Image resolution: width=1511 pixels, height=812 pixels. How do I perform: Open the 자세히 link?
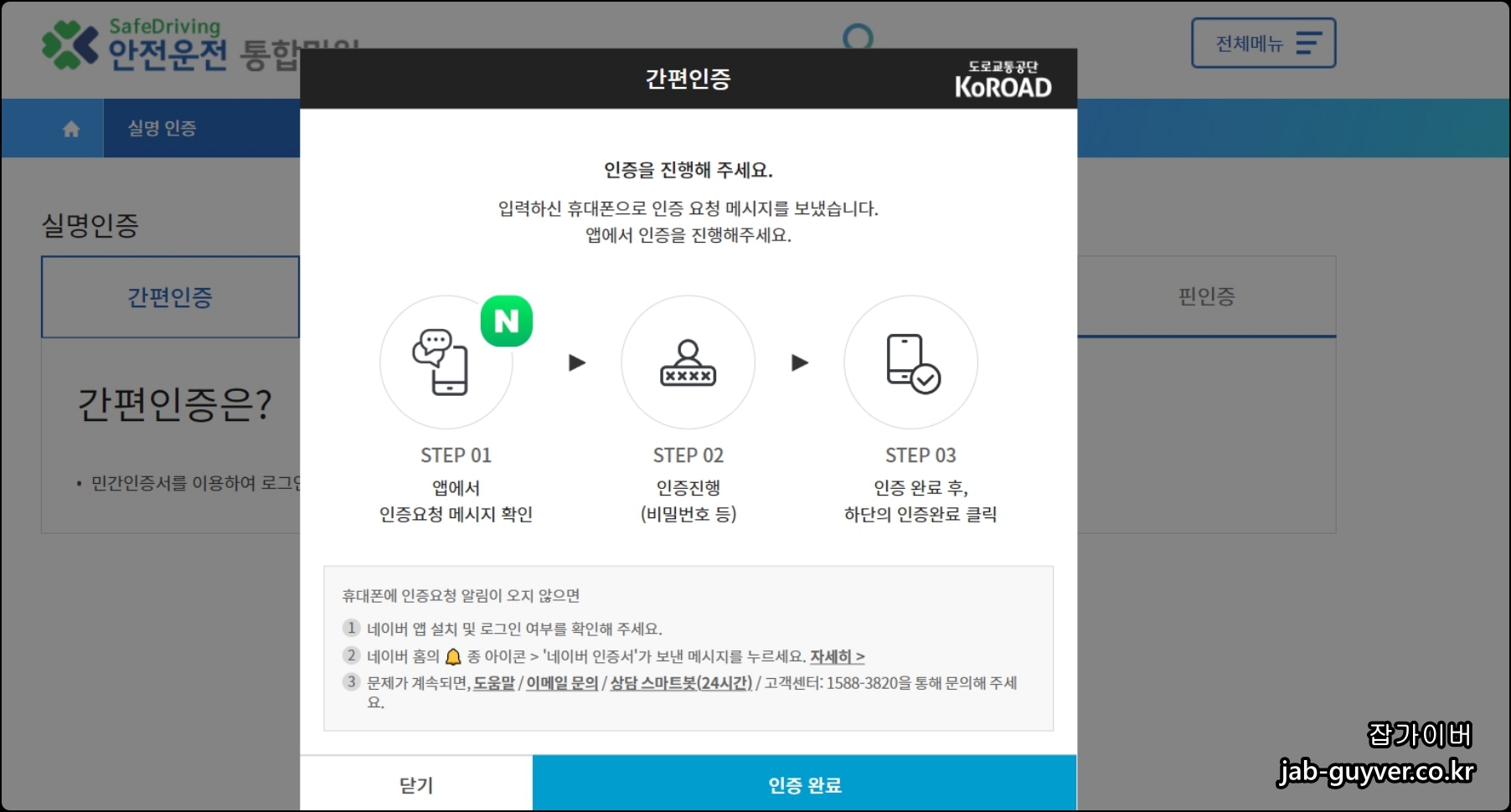click(838, 656)
